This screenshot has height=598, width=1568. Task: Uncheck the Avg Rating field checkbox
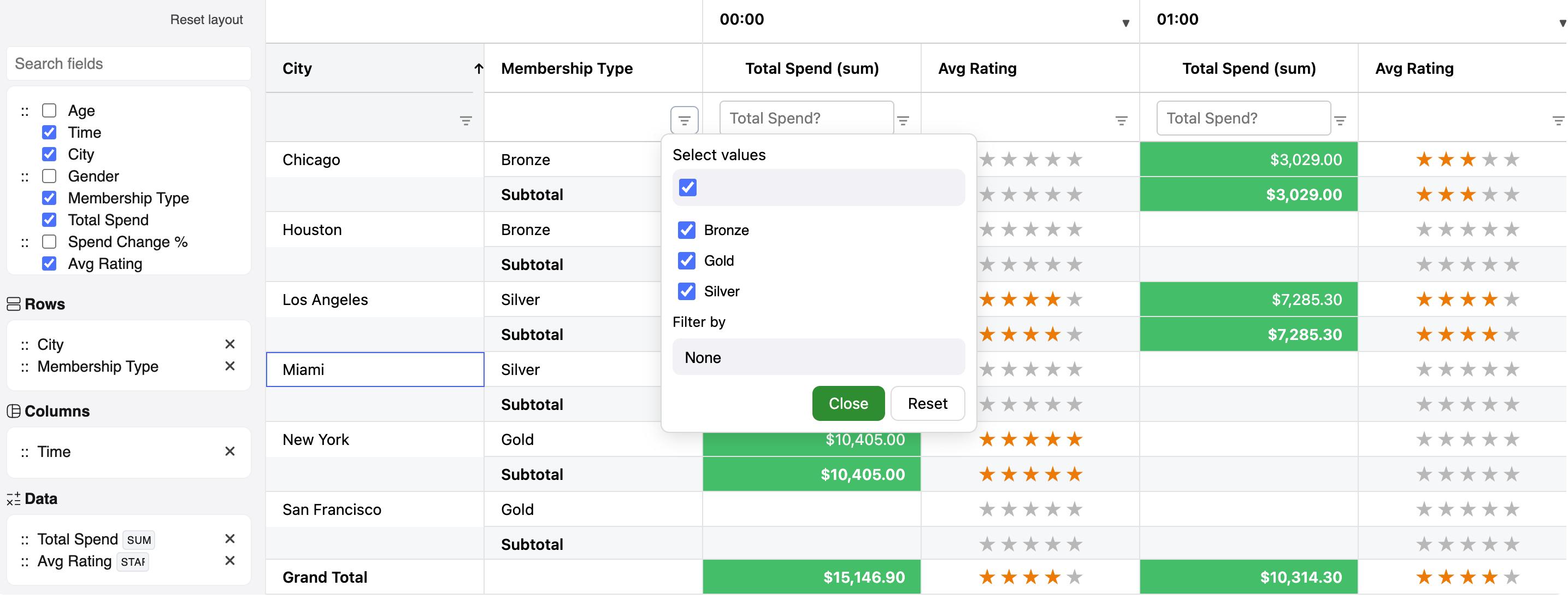click(49, 263)
